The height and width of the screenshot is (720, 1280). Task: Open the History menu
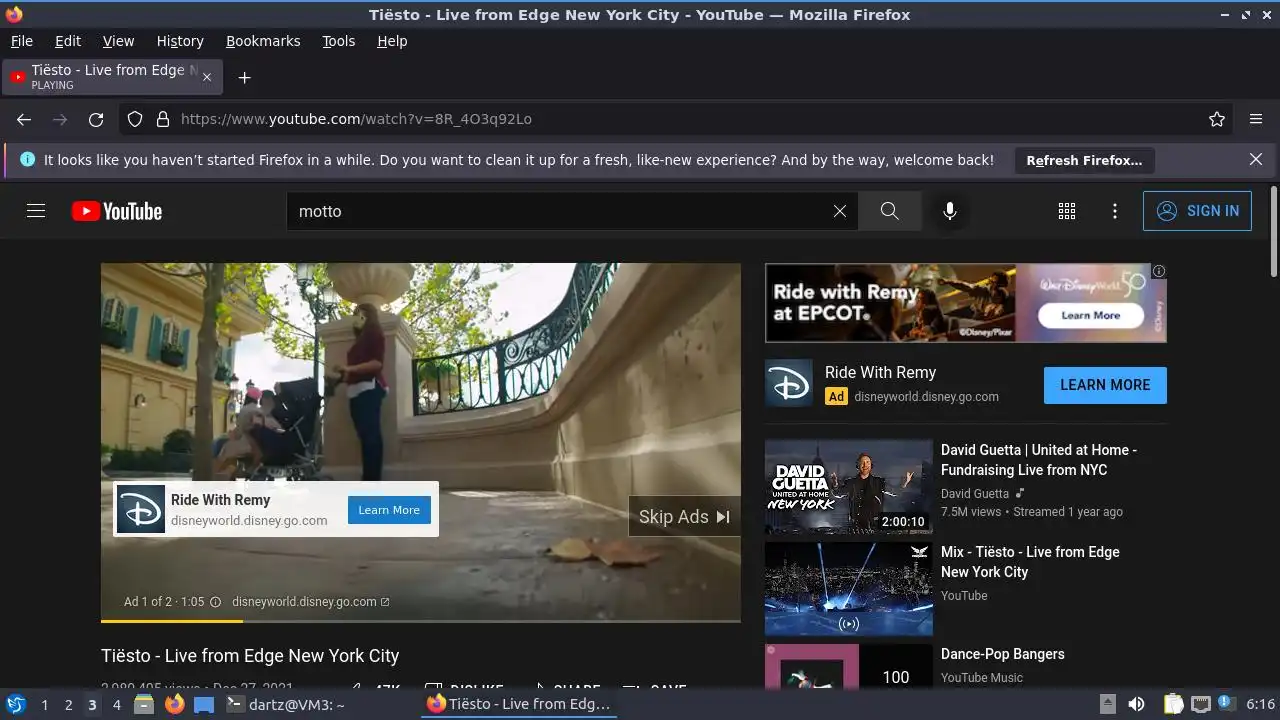[180, 41]
